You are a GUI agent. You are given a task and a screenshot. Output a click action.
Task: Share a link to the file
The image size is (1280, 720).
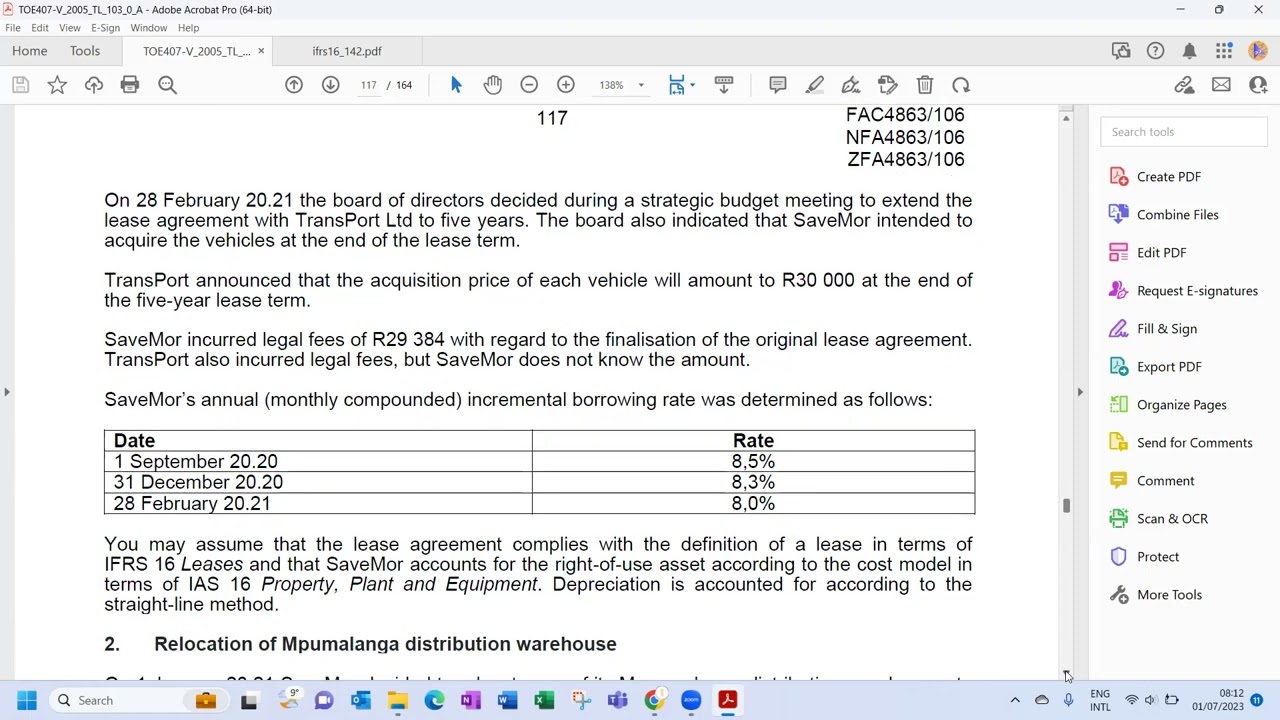click(x=1184, y=85)
